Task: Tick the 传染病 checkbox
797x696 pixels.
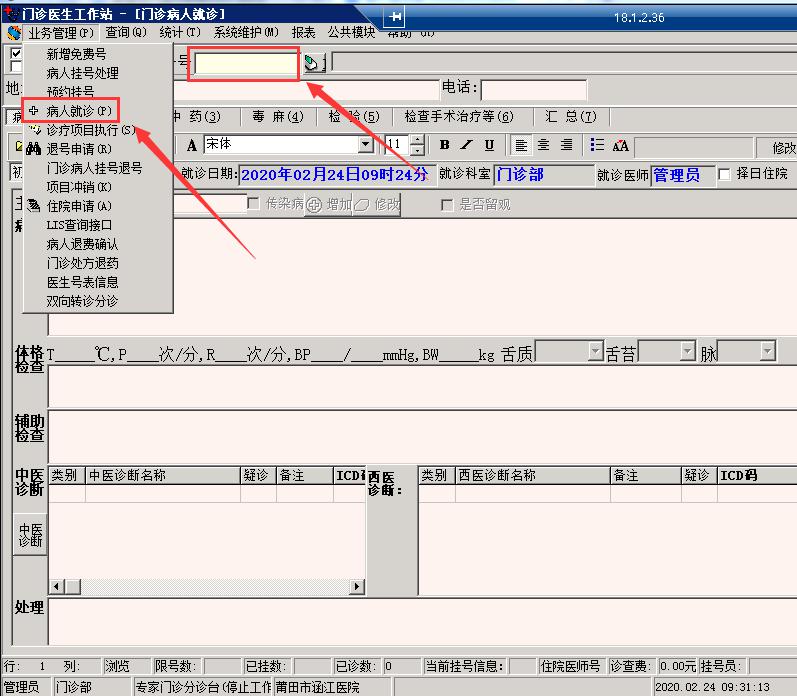Action: tap(253, 204)
